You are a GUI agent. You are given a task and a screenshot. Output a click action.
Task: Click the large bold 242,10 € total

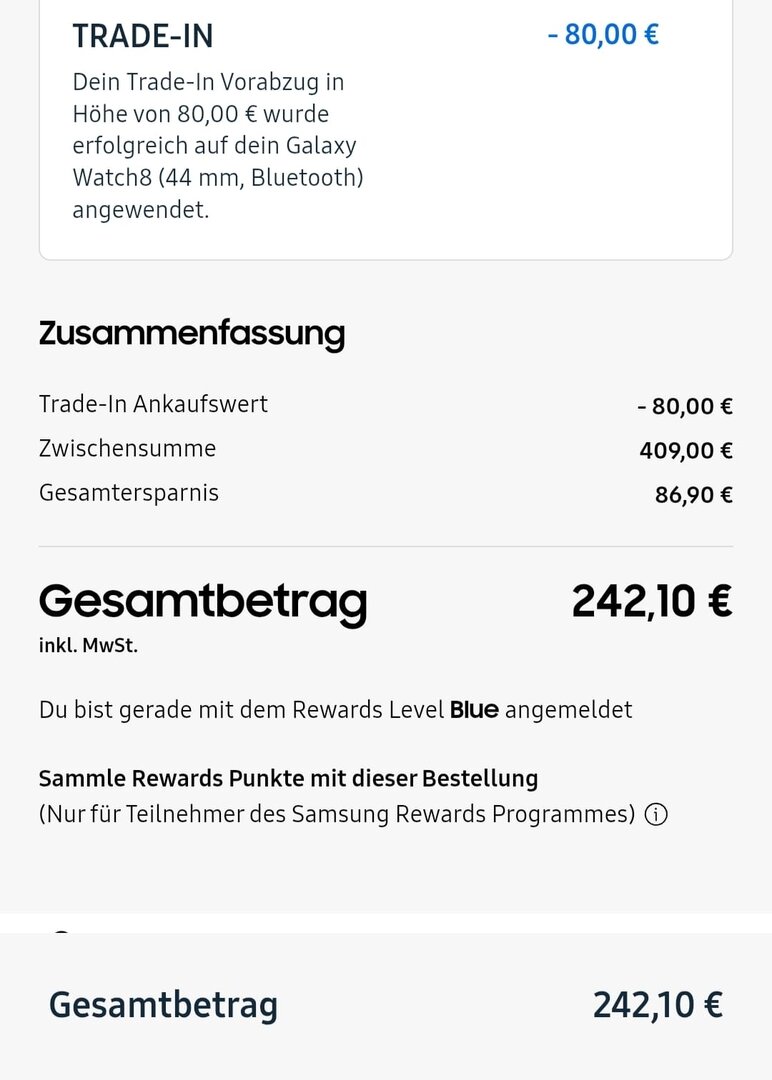click(x=652, y=601)
